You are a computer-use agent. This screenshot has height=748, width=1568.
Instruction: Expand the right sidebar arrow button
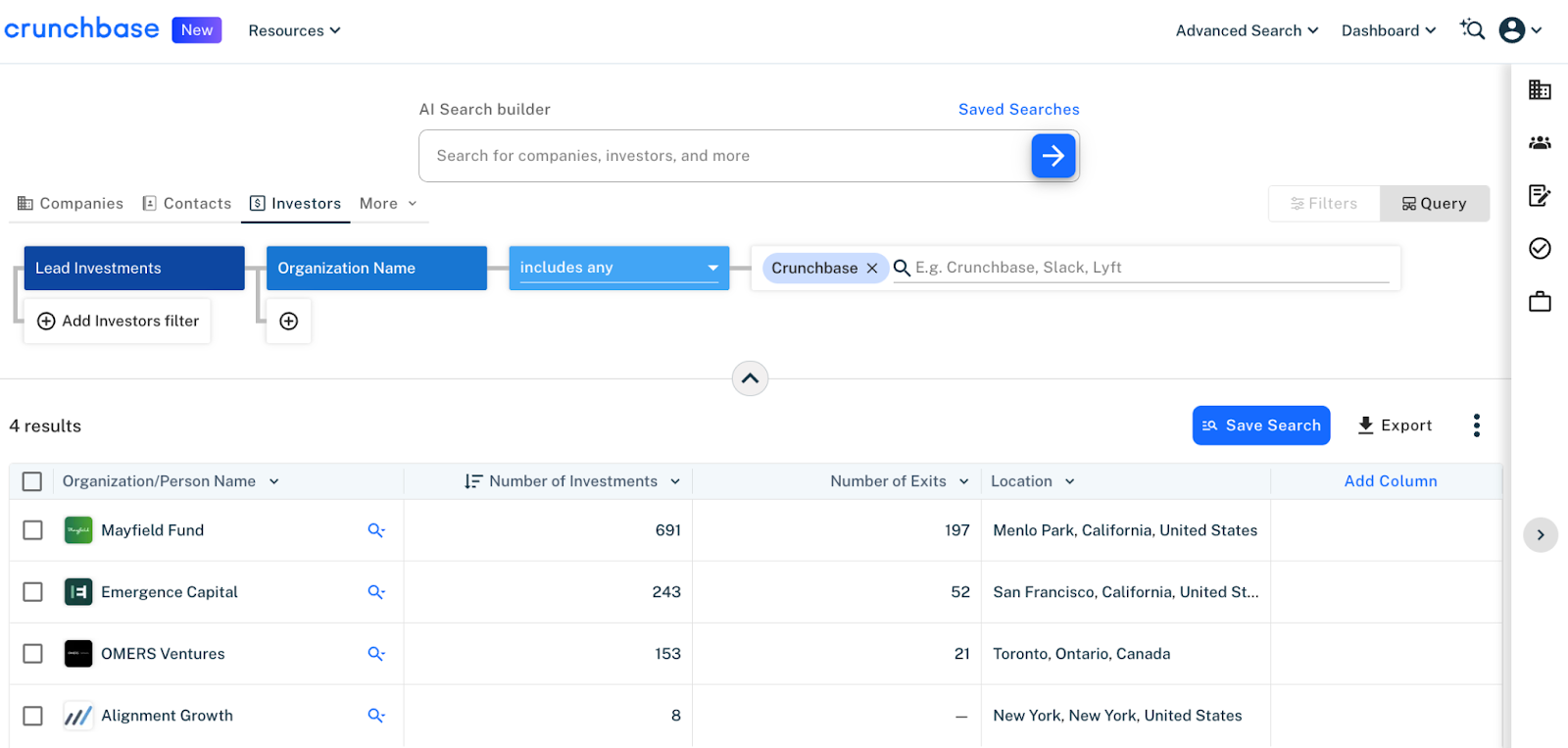1541,534
